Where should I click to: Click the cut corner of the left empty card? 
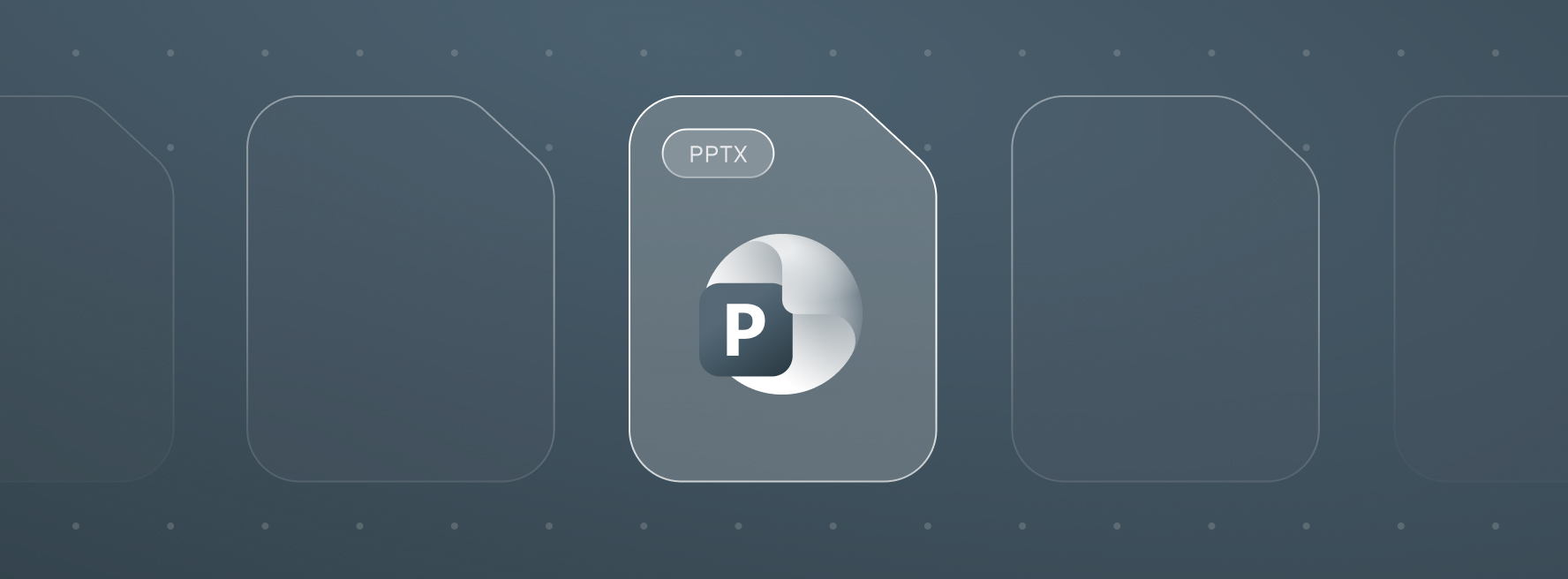coord(518,132)
